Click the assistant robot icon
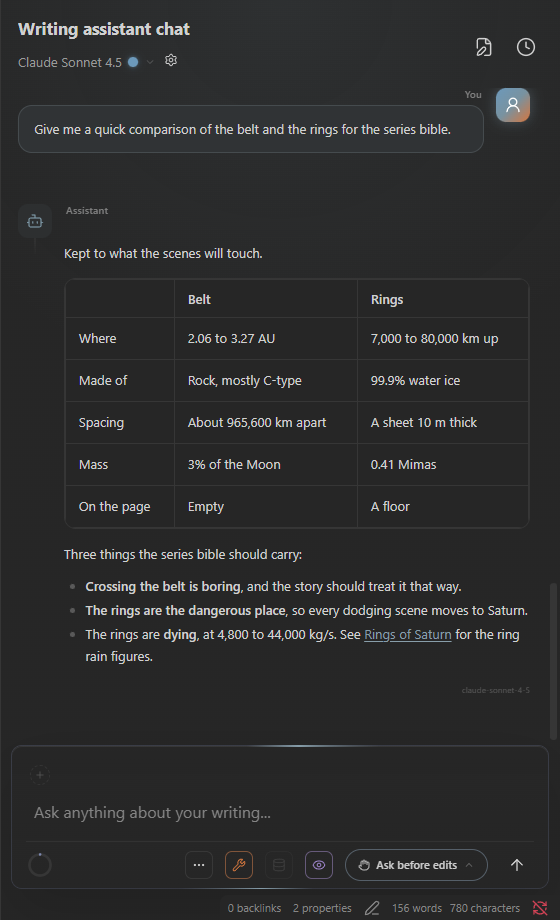 click(x=35, y=221)
